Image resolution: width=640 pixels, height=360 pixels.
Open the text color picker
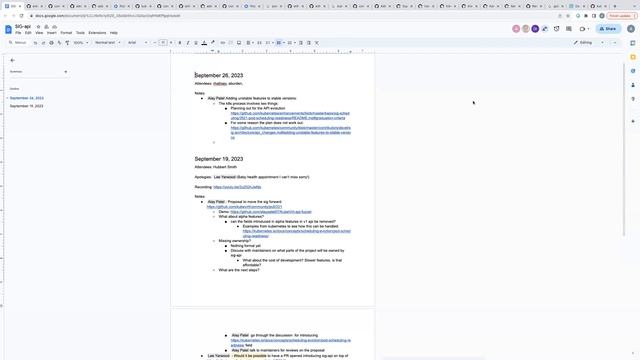[x=204, y=42]
